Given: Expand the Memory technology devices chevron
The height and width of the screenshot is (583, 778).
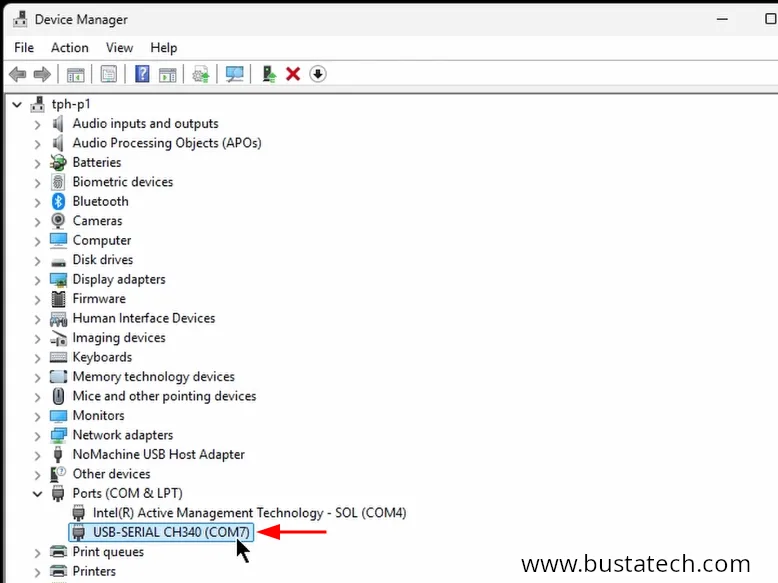Looking at the screenshot, I should (x=37, y=378).
